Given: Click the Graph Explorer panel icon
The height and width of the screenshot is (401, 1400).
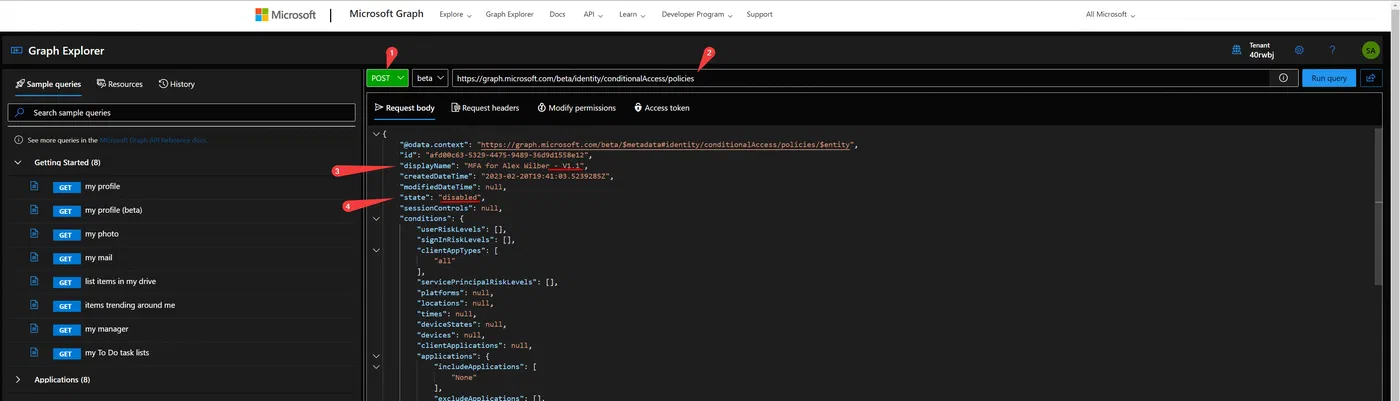Looking at the screenshot, I should (x=16, y=50).
